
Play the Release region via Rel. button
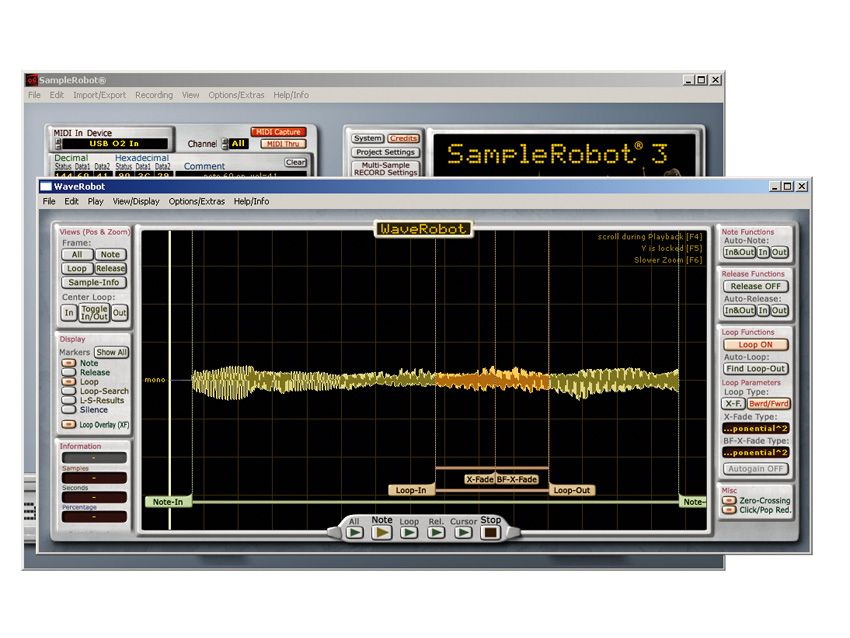(x=436, y=533)
